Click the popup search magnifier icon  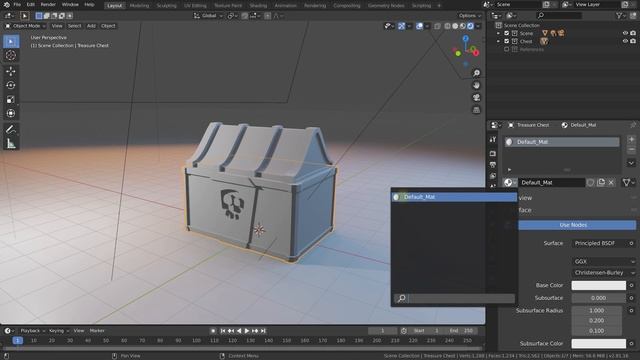pos(402,298)
